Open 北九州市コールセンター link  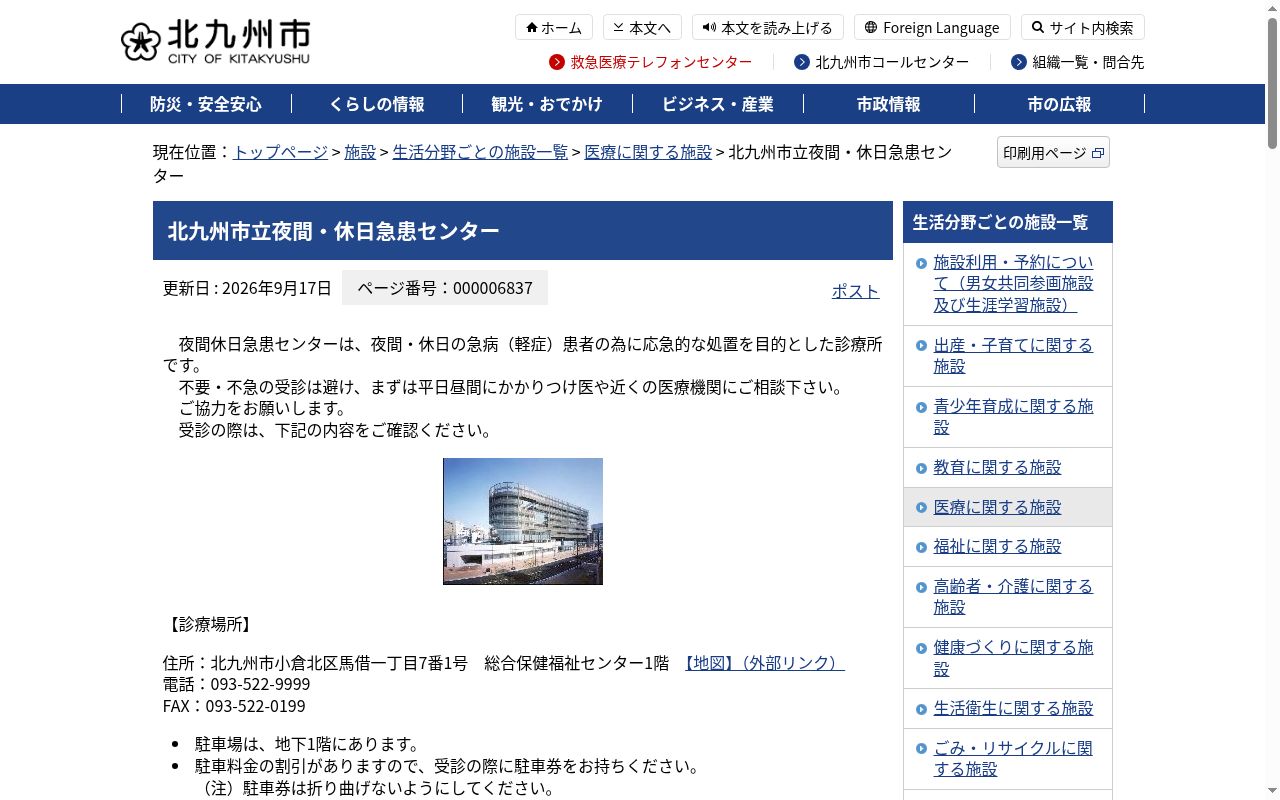[x=881, y=62]
